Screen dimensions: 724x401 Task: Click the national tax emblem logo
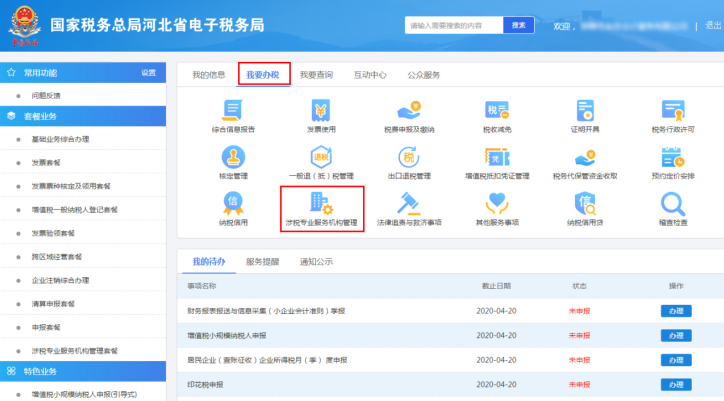pyautogui.click(x=25, y=25)
